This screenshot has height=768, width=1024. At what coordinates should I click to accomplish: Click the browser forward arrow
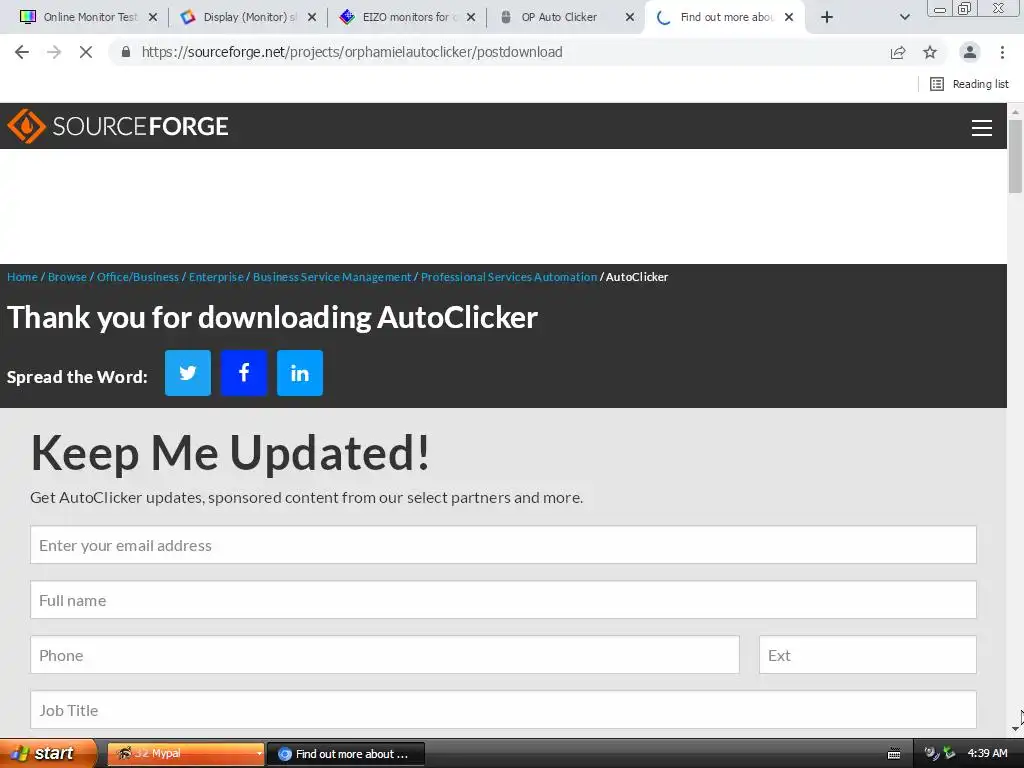[x=54, y=52]
